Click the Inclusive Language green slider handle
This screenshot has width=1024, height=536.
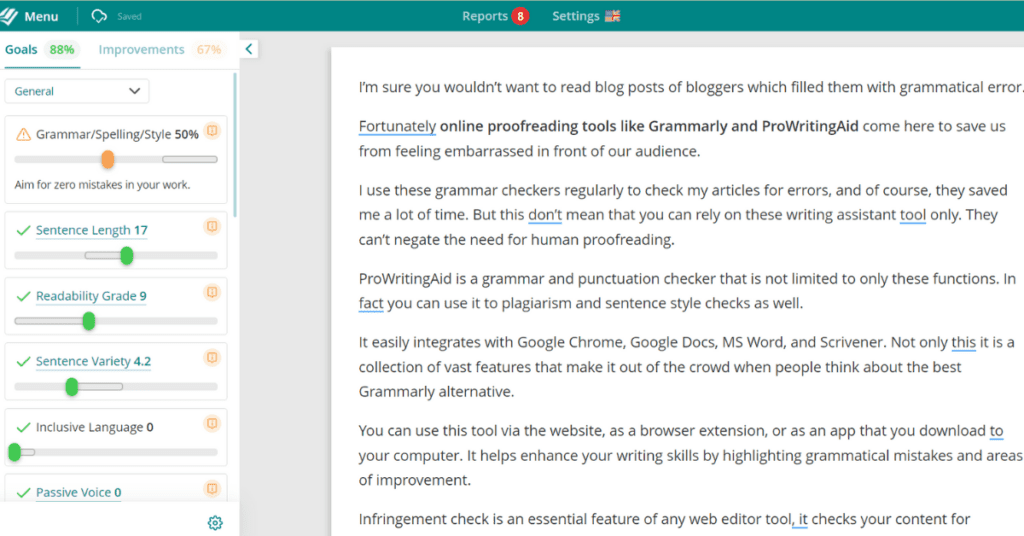click(x=14, y=452)
